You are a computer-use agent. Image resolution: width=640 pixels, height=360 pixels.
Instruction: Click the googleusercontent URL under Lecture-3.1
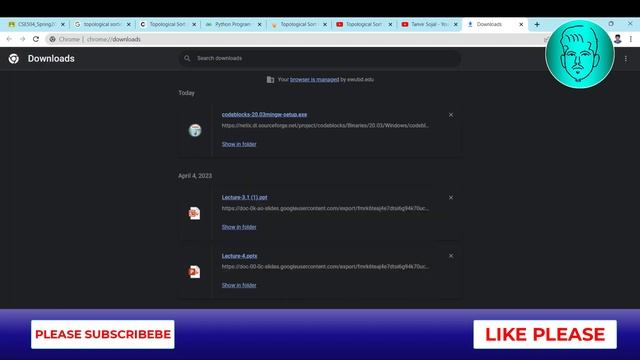[325, 208]
